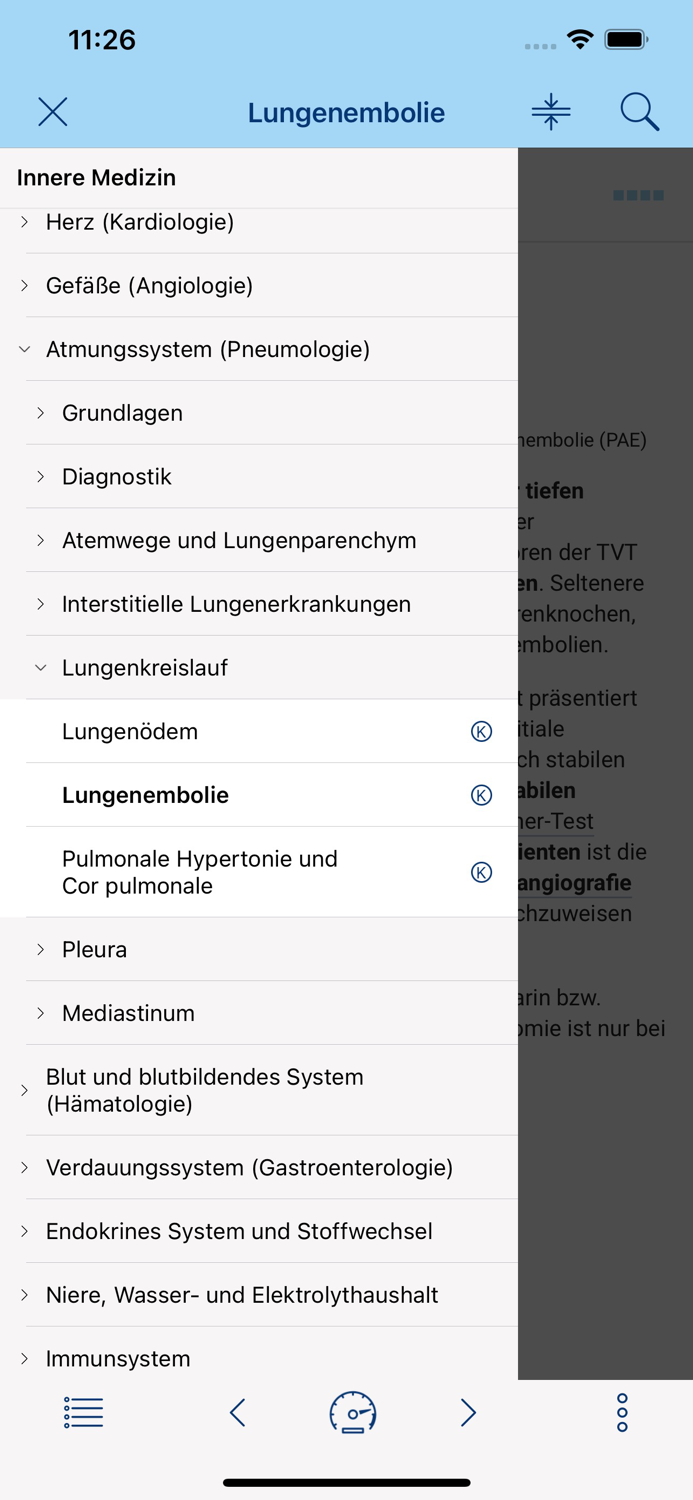
Task: Select the Lungenödem chapter entry
Action: 130,731
